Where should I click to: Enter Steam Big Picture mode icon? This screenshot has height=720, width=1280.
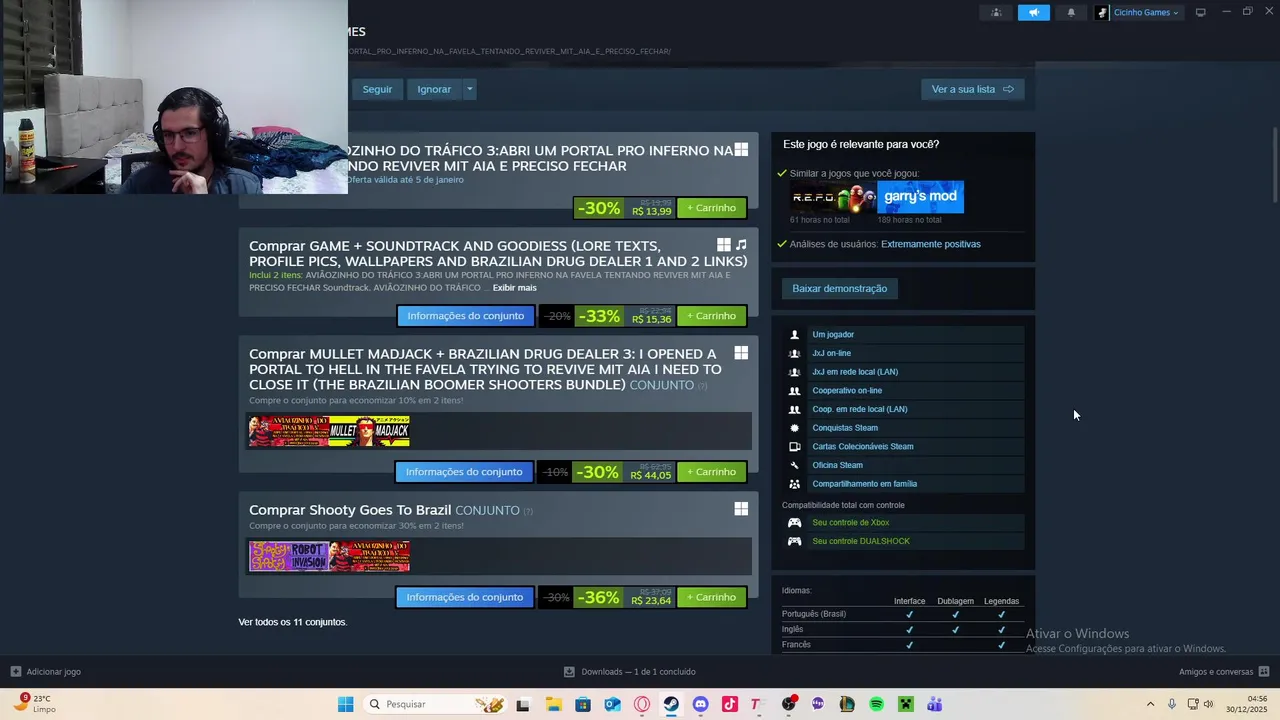pos(1200,12)
